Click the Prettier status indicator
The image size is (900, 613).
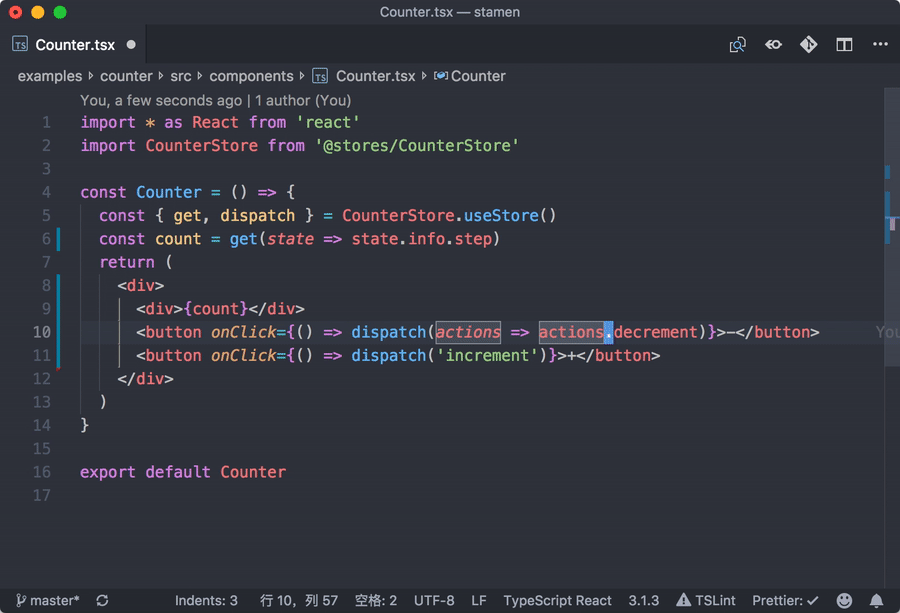coord(785,600)
